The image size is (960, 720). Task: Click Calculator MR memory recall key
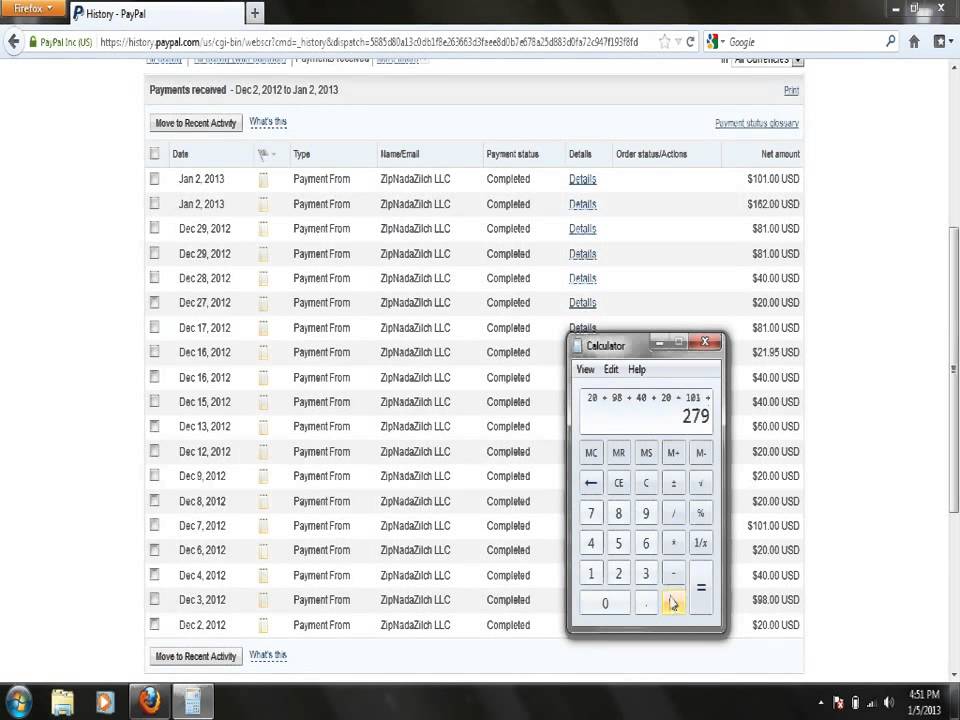(x=618, y=453)
